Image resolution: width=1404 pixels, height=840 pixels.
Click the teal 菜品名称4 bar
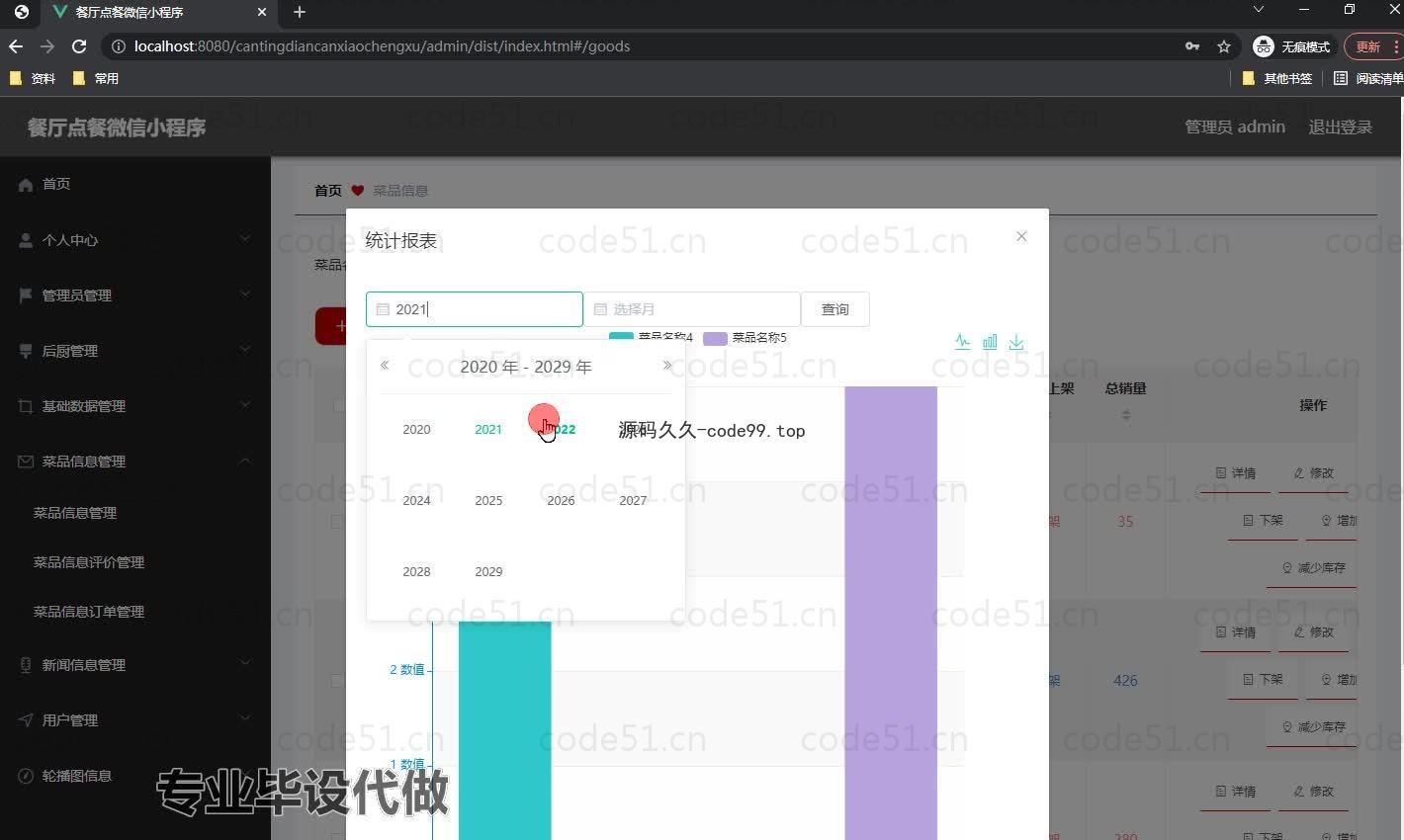(x=504, y=730)
